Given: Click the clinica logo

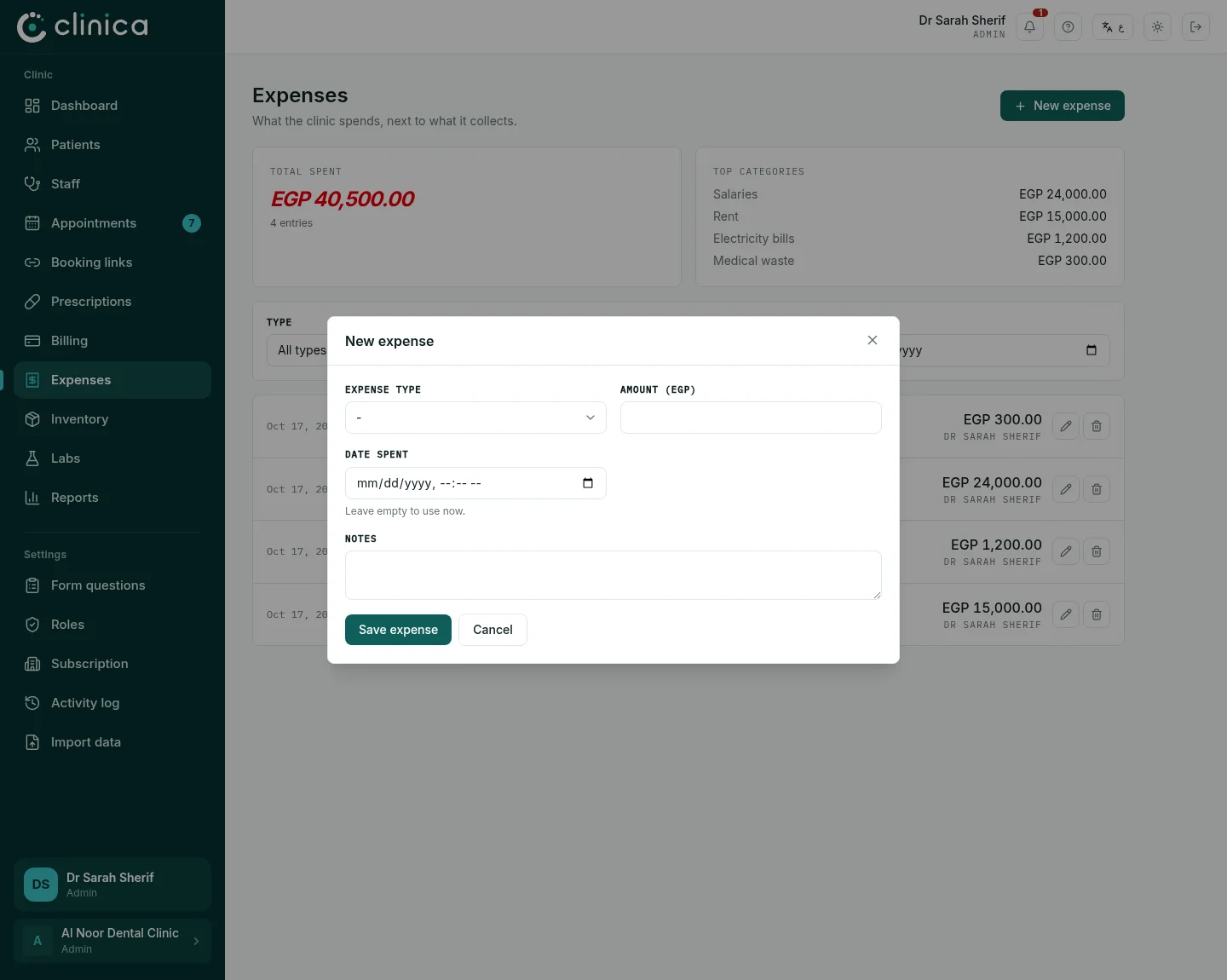Looking at the screenshot, I should point(83,26).
